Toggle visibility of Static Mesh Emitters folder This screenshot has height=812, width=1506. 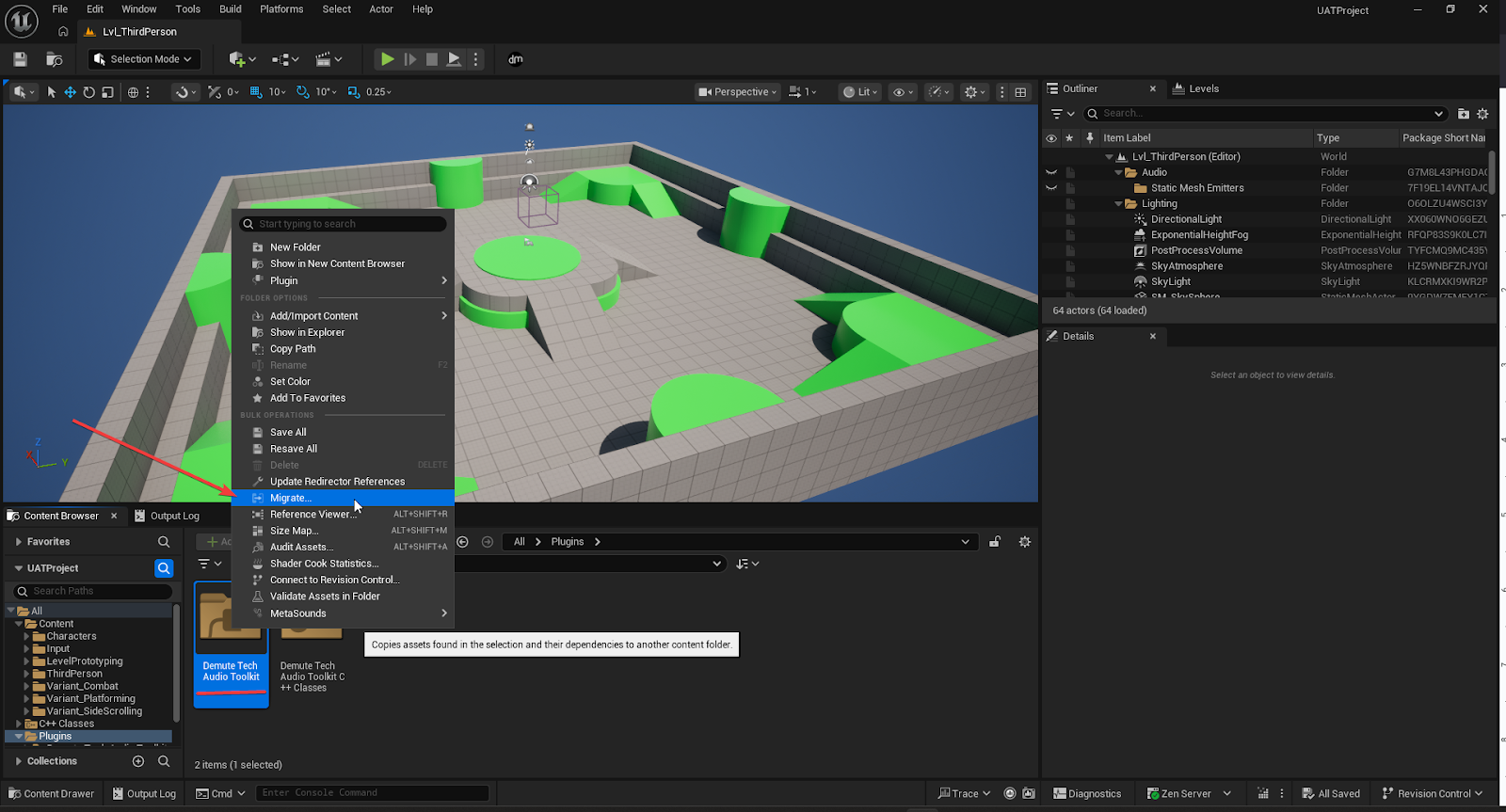1051,188
